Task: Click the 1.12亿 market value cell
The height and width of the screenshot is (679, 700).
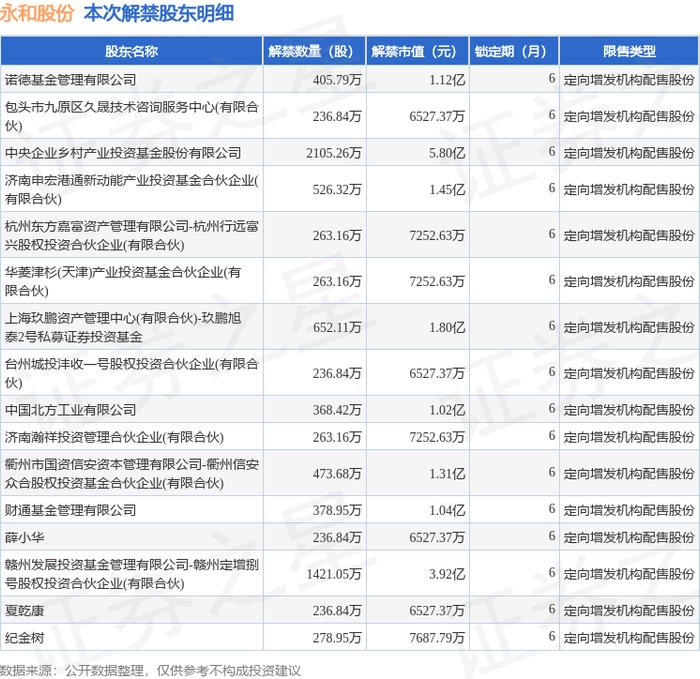Action: (447, 80)
